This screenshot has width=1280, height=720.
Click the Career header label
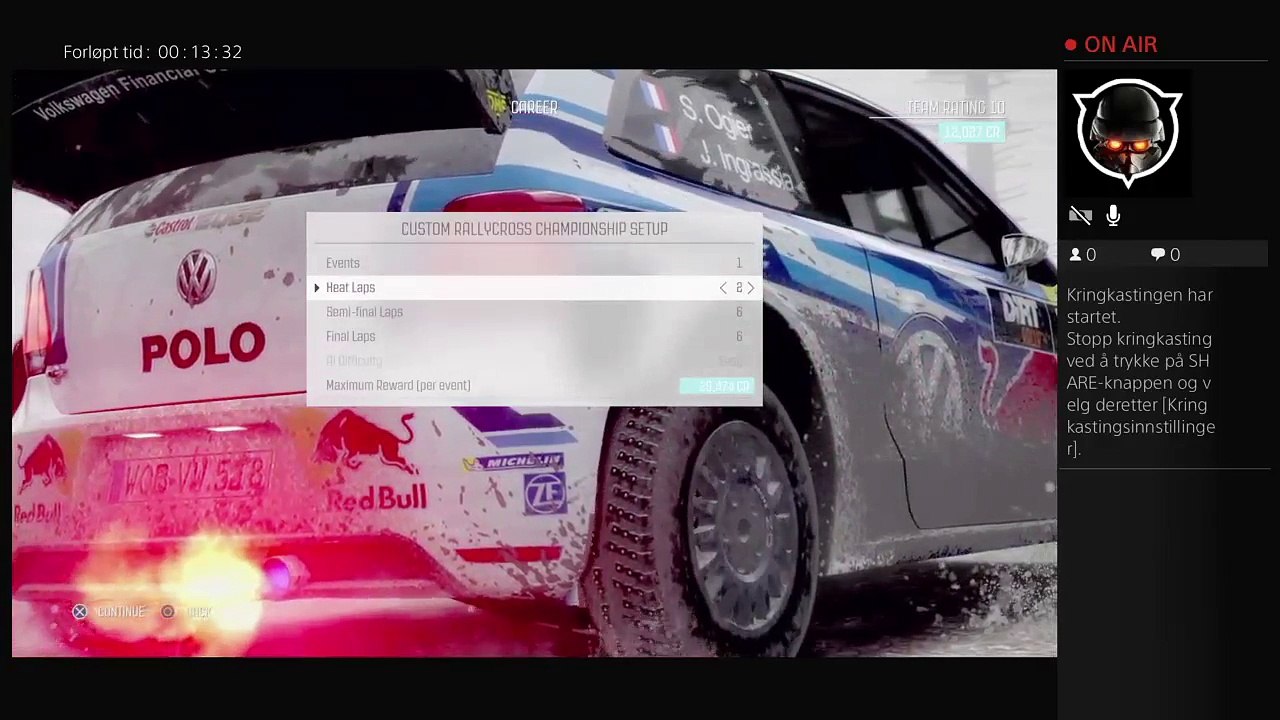534,108
